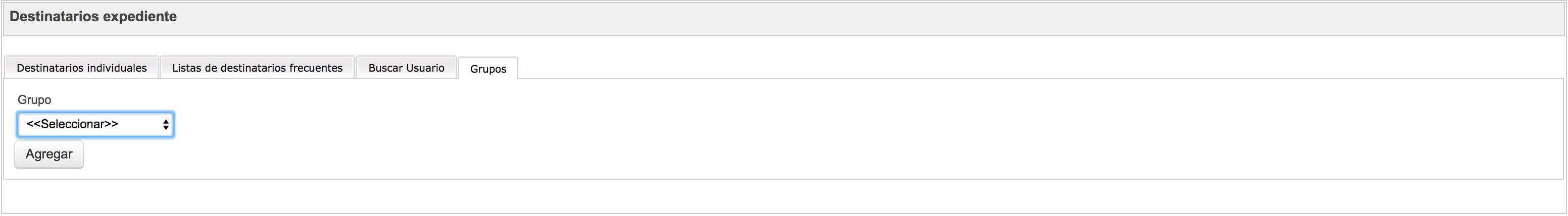Go to individual recipients tab
The height and width of the screenshot is (216, 1568).
tap(81, 68)
